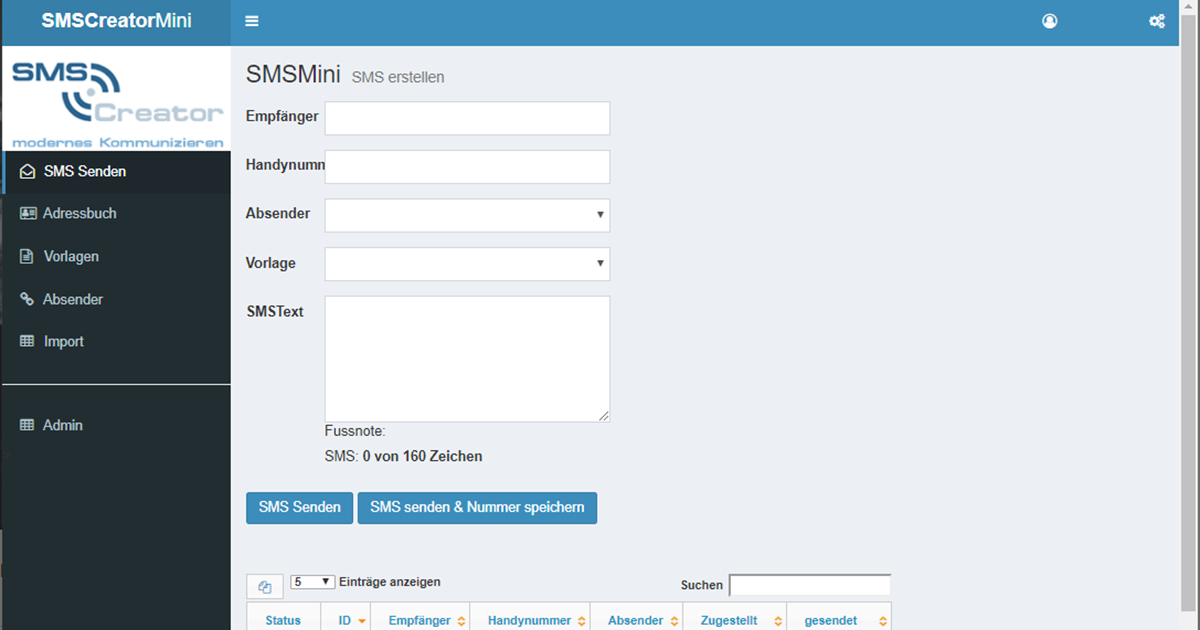Sort table by ID column arrow

tap(361, 621)
